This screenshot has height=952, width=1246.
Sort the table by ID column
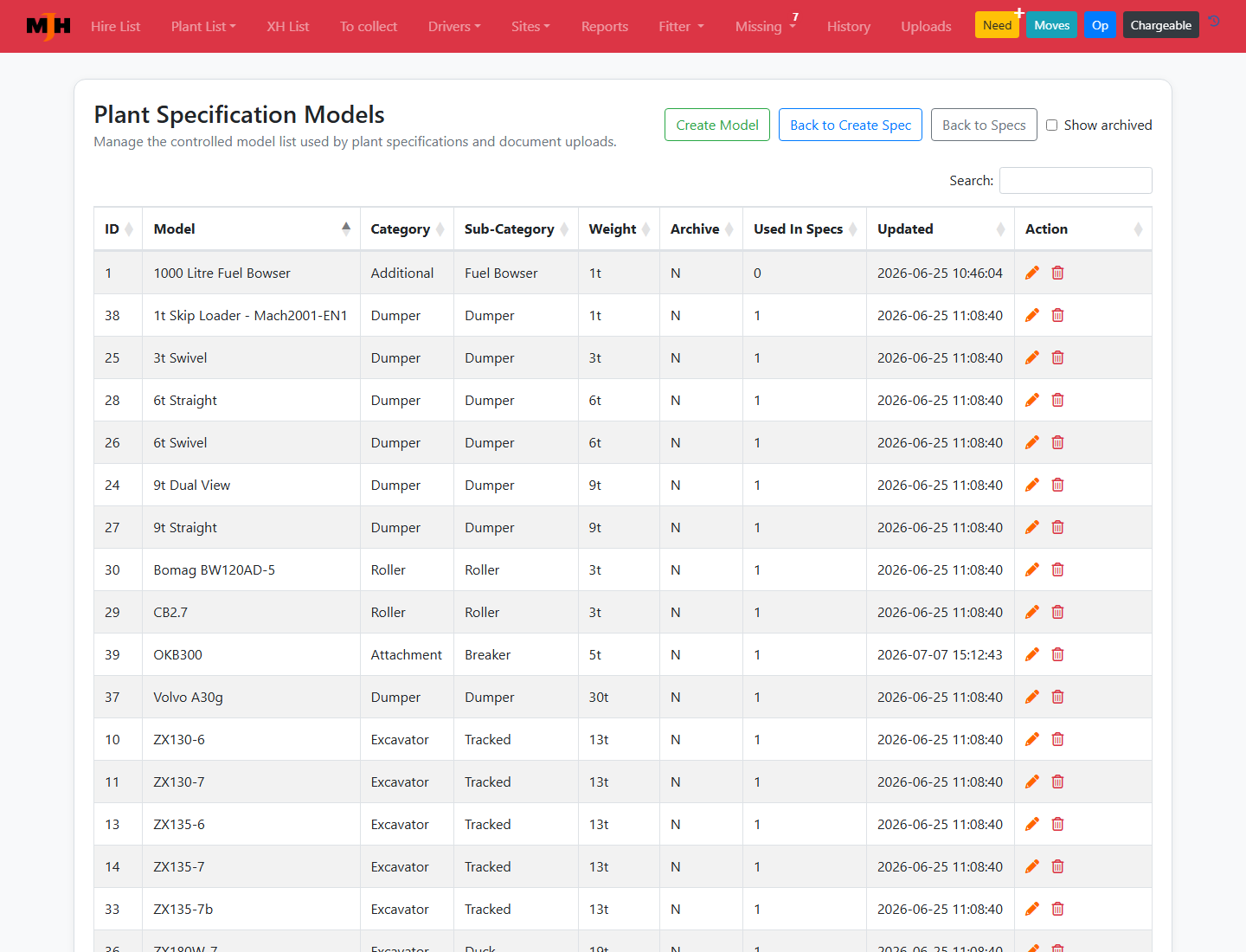[x=119, y=229]
